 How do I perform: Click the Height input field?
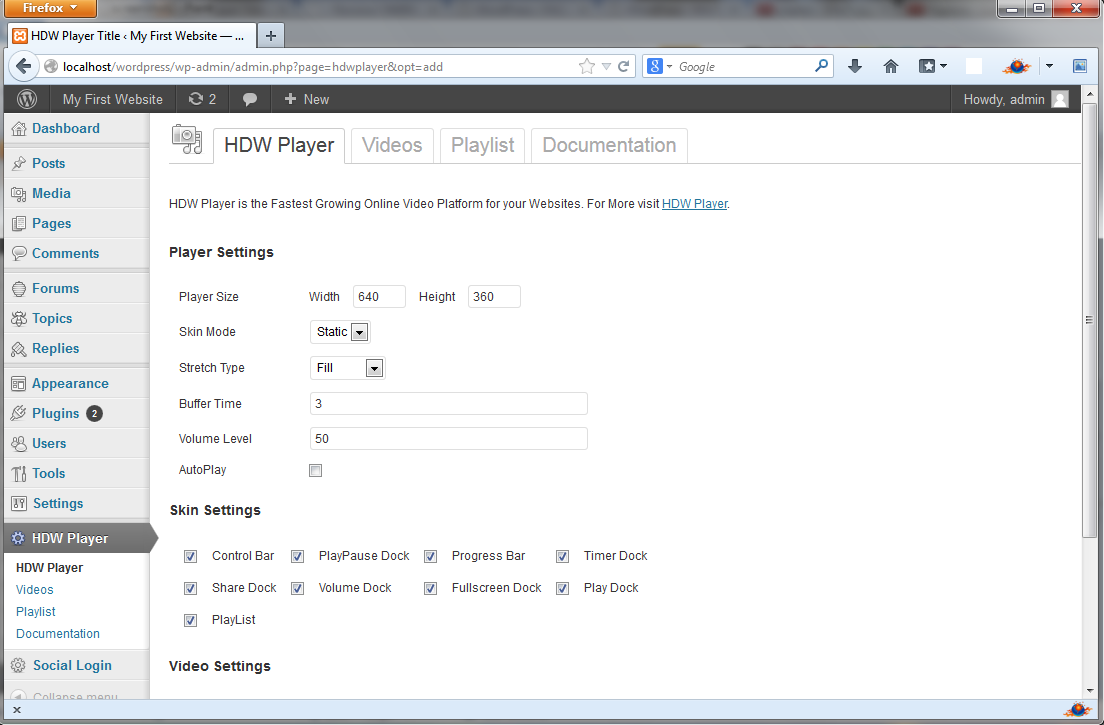tap(494, 297)
